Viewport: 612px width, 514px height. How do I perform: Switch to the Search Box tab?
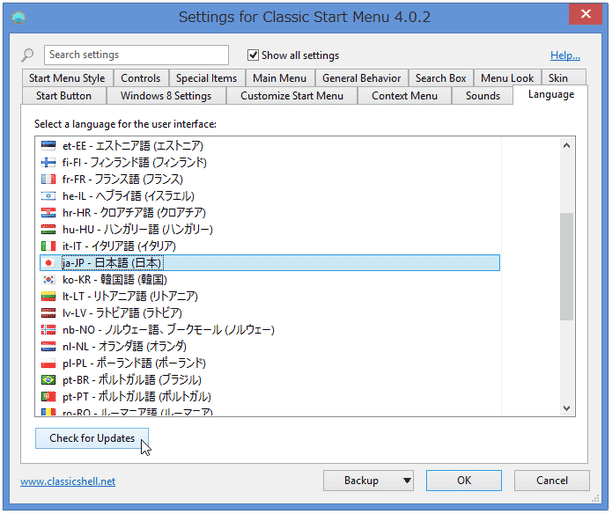441,78
